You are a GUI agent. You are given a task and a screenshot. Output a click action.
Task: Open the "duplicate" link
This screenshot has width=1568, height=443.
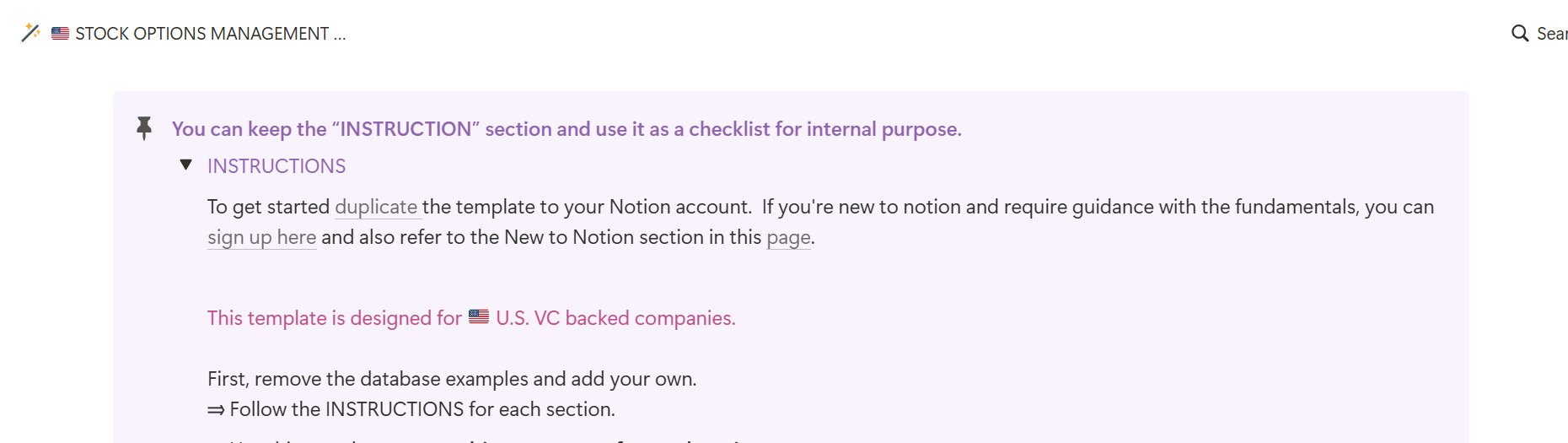tap(376, 207)
